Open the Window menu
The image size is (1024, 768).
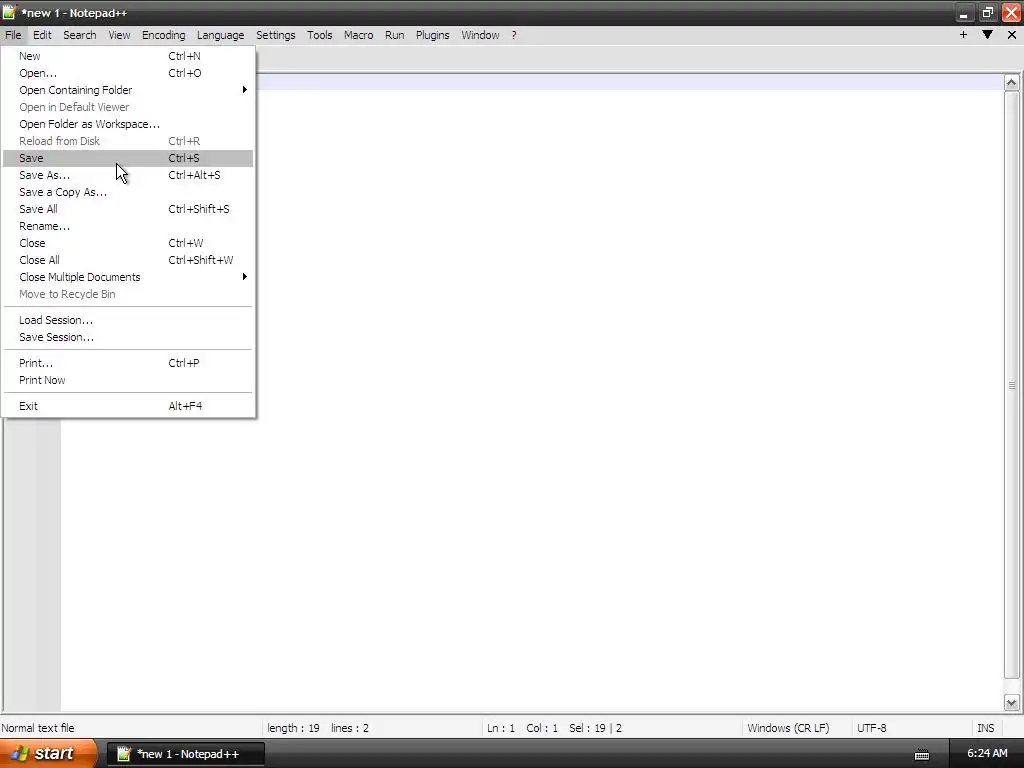(480, 35)
